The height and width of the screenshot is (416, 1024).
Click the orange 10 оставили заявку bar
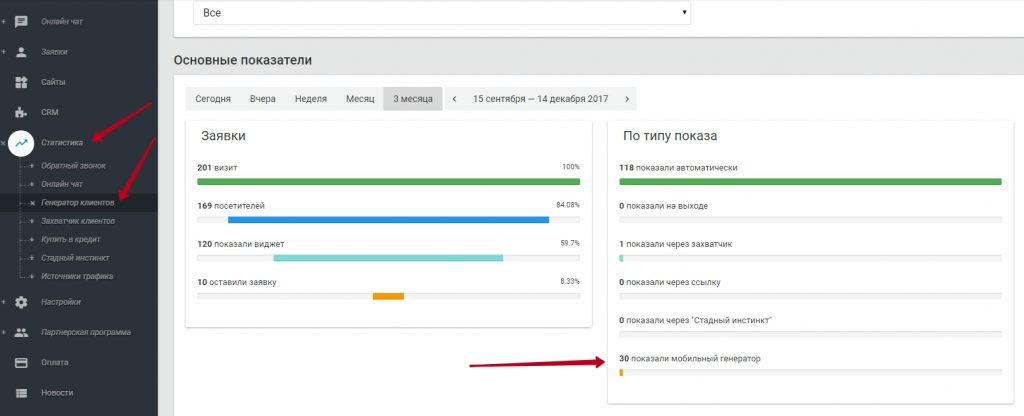[389, 296]
